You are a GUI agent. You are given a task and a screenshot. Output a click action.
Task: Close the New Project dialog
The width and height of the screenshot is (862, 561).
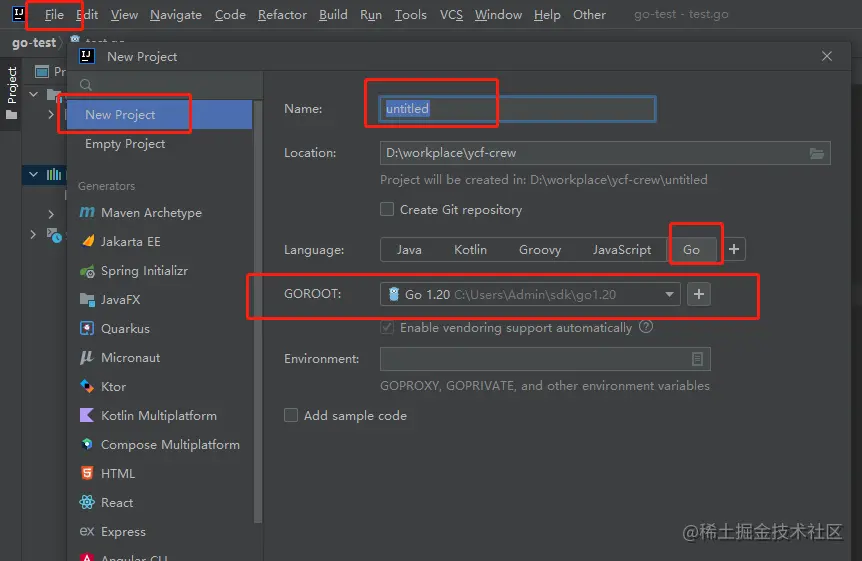827,56
